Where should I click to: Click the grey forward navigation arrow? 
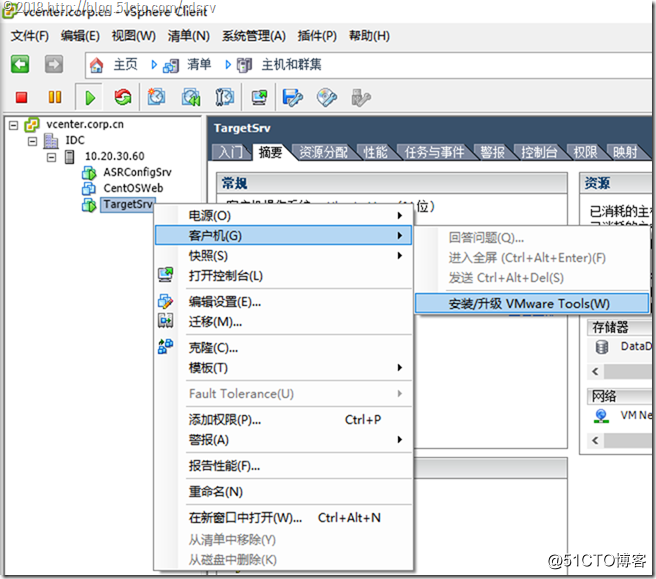click(x=54, y=64)
